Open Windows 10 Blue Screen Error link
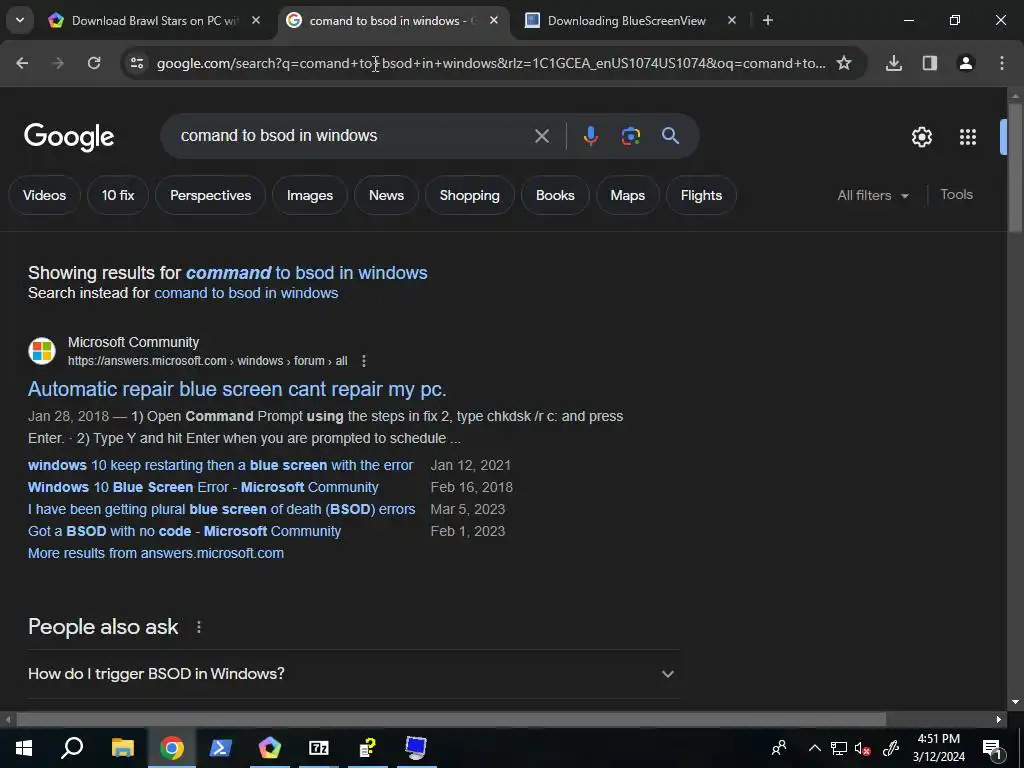 pyautogui.click(x=203, y=487)
